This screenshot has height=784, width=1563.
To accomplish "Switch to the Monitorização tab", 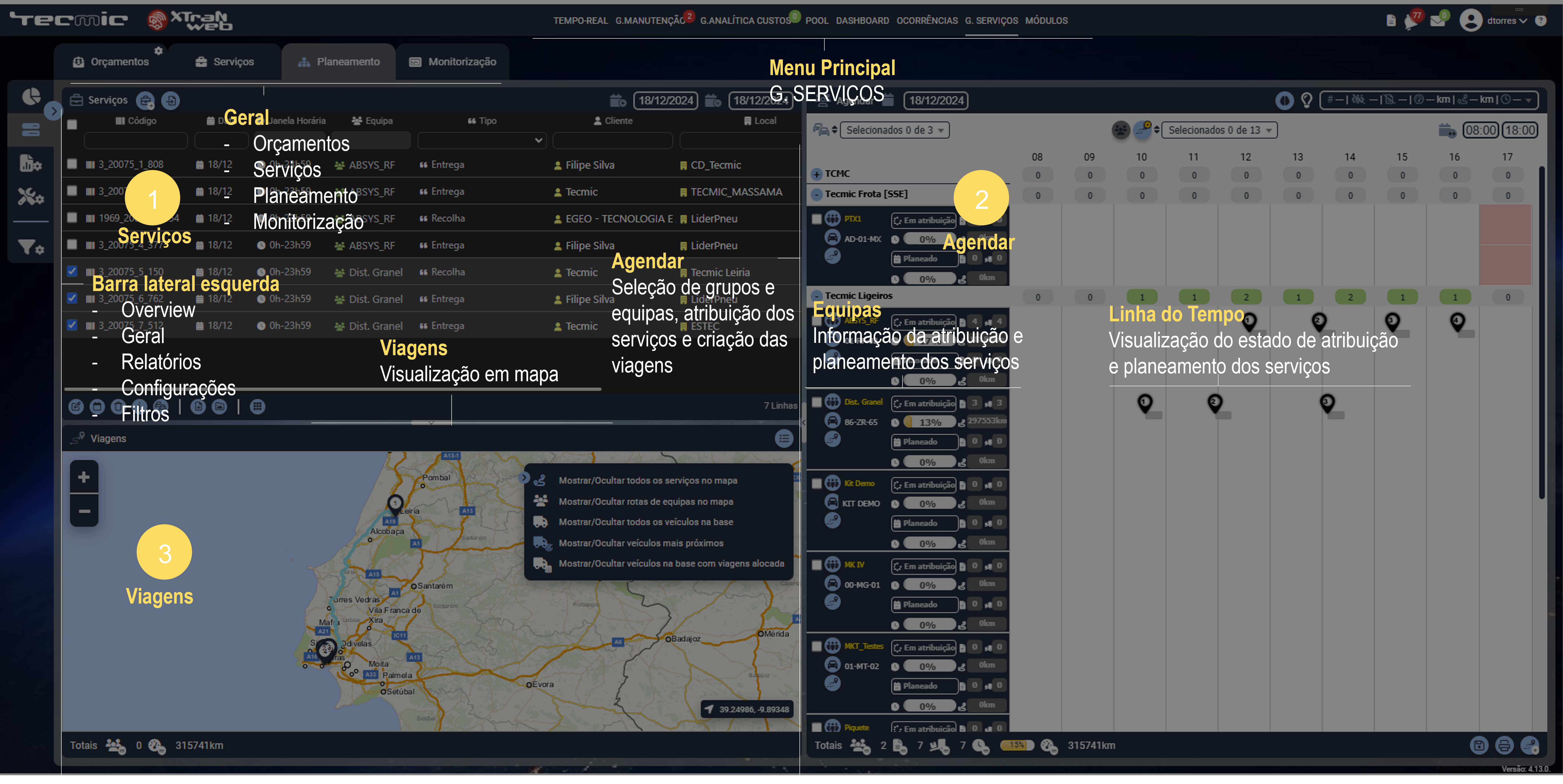I will pyautogui.click(x=453, y=62).
